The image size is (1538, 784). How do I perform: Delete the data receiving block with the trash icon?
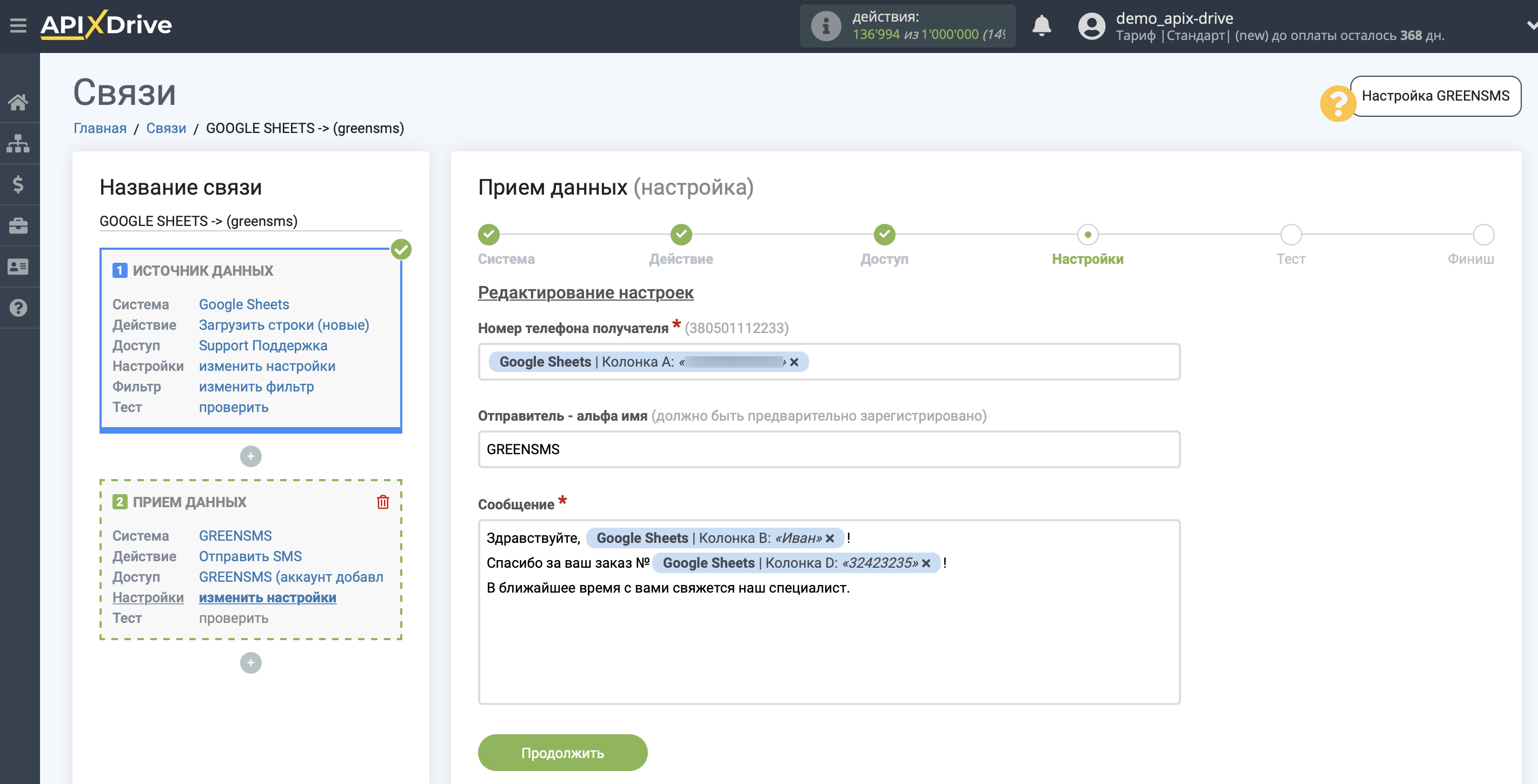tap(383, 502)
